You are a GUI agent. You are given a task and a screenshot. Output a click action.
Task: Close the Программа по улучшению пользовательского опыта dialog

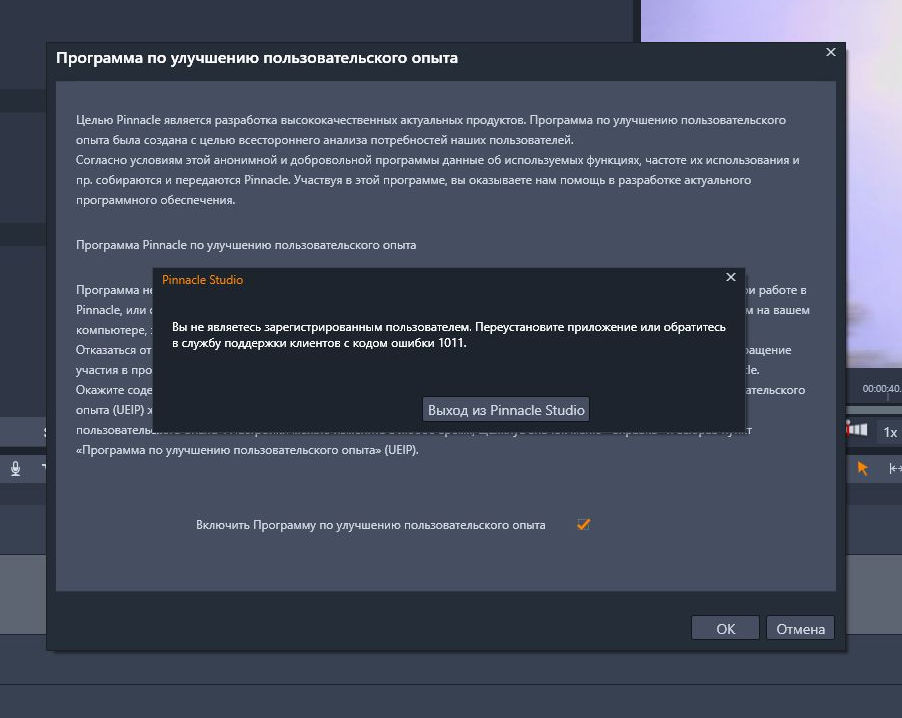(831, 52)
